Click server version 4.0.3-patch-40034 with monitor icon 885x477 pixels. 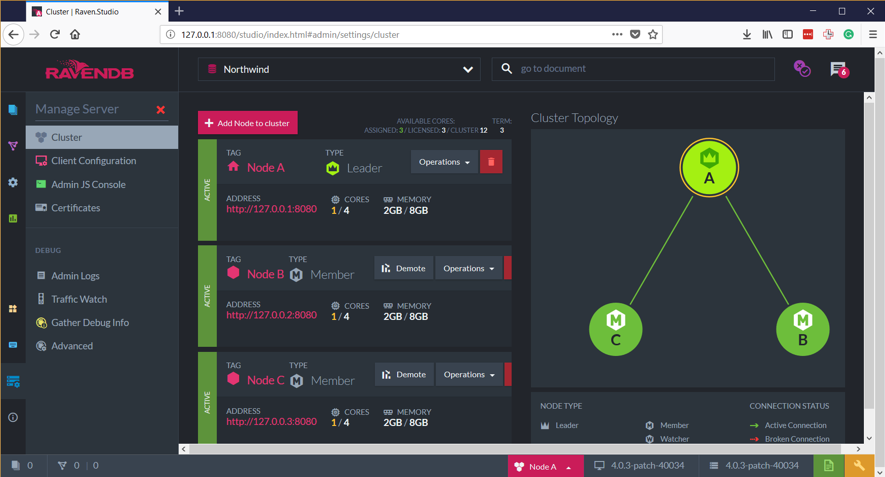point(639,466)
